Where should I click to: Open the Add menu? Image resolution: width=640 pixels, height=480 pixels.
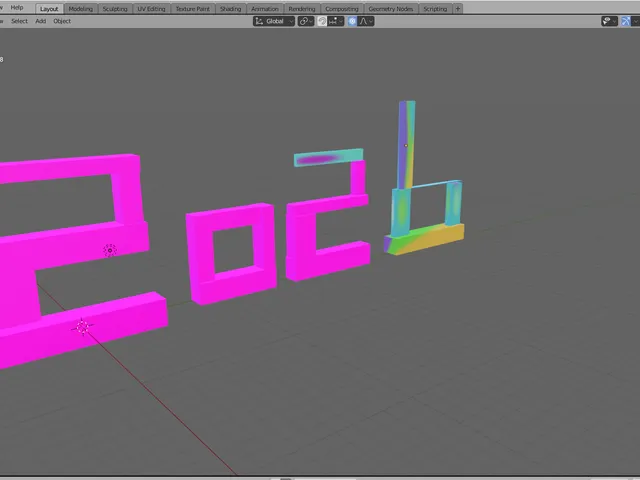point(40,21)
